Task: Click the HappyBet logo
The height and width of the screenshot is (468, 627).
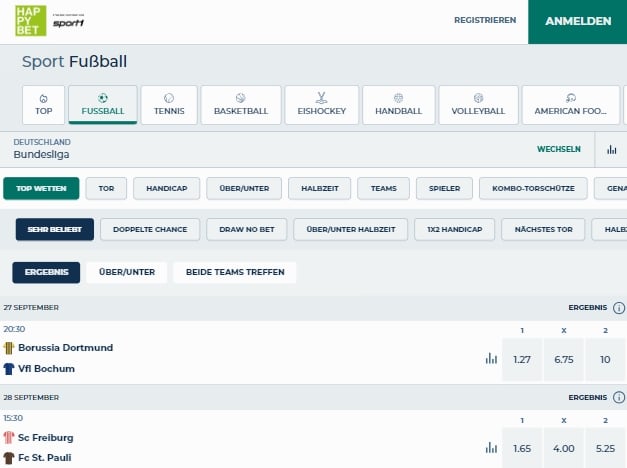Action: coord(31,21)
